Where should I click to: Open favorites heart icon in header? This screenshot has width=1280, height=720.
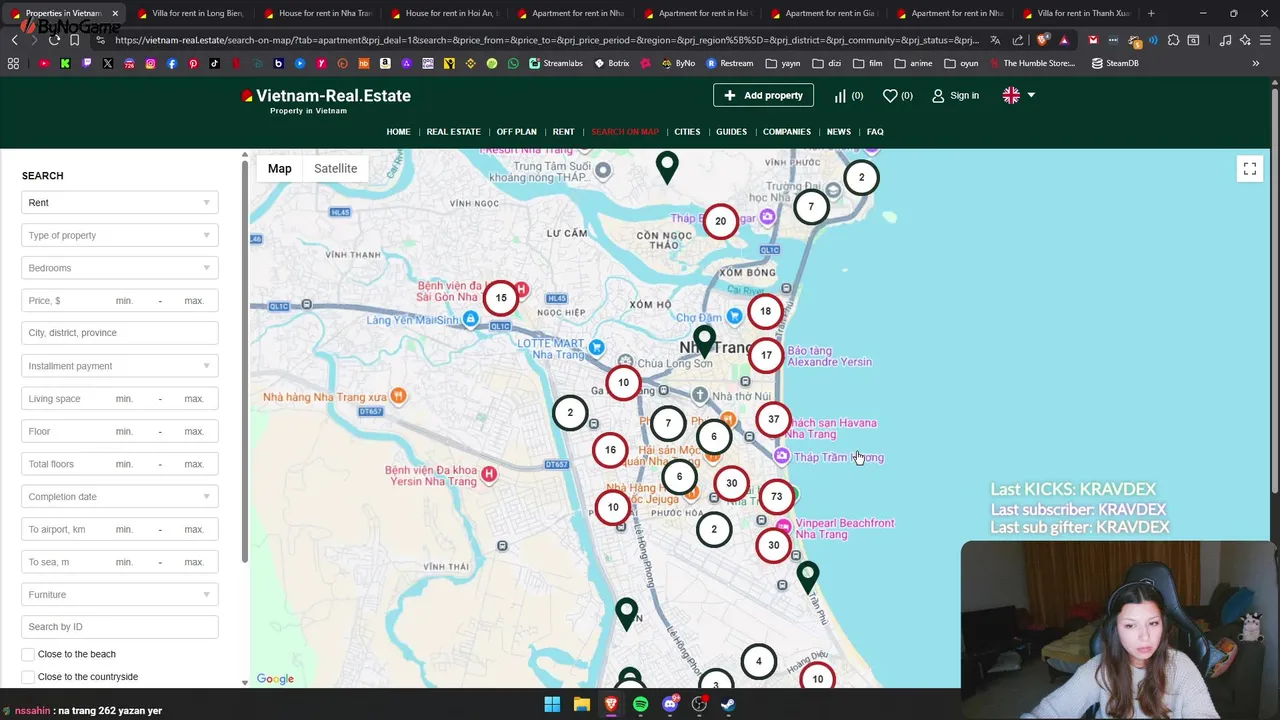(890, 96)
